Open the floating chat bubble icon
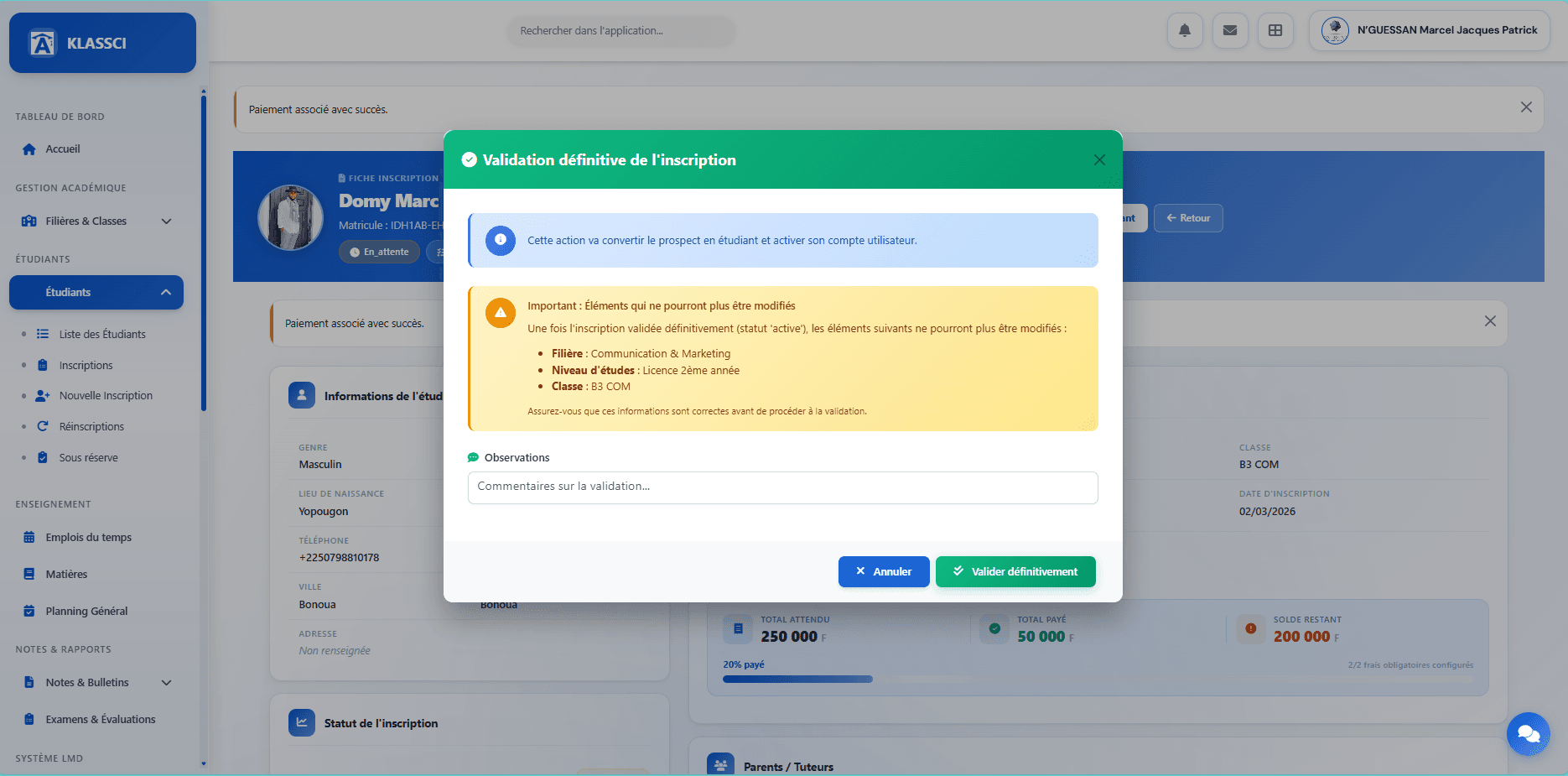The image size is (1568, 776). pyautogui.click(x=1528, y=734)
